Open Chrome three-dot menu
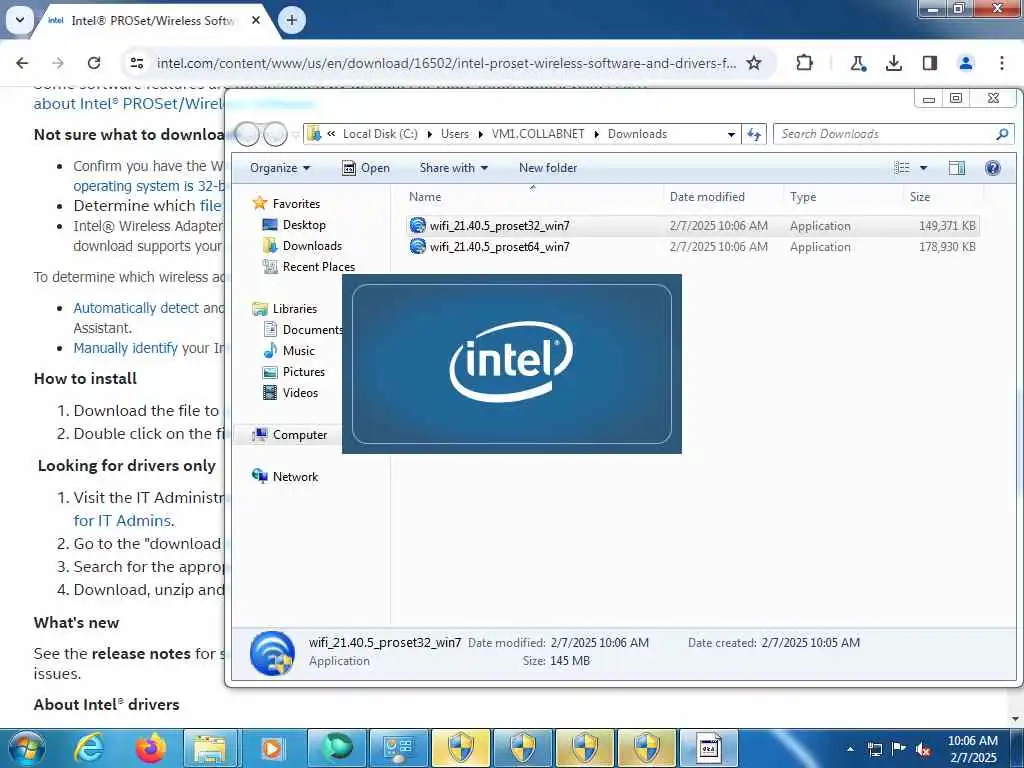Viewport: 1024px width, 768px height. 1001,63
